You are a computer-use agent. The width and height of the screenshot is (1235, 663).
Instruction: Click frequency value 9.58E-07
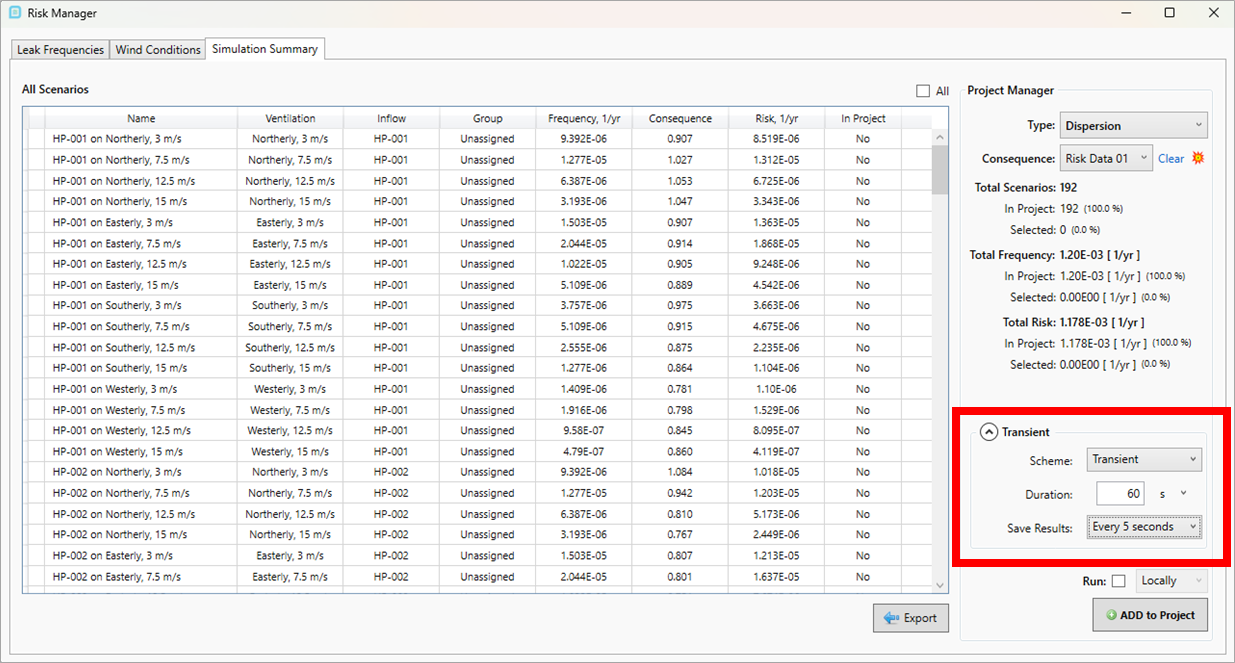pyautogui.click(x=584, y=431)
